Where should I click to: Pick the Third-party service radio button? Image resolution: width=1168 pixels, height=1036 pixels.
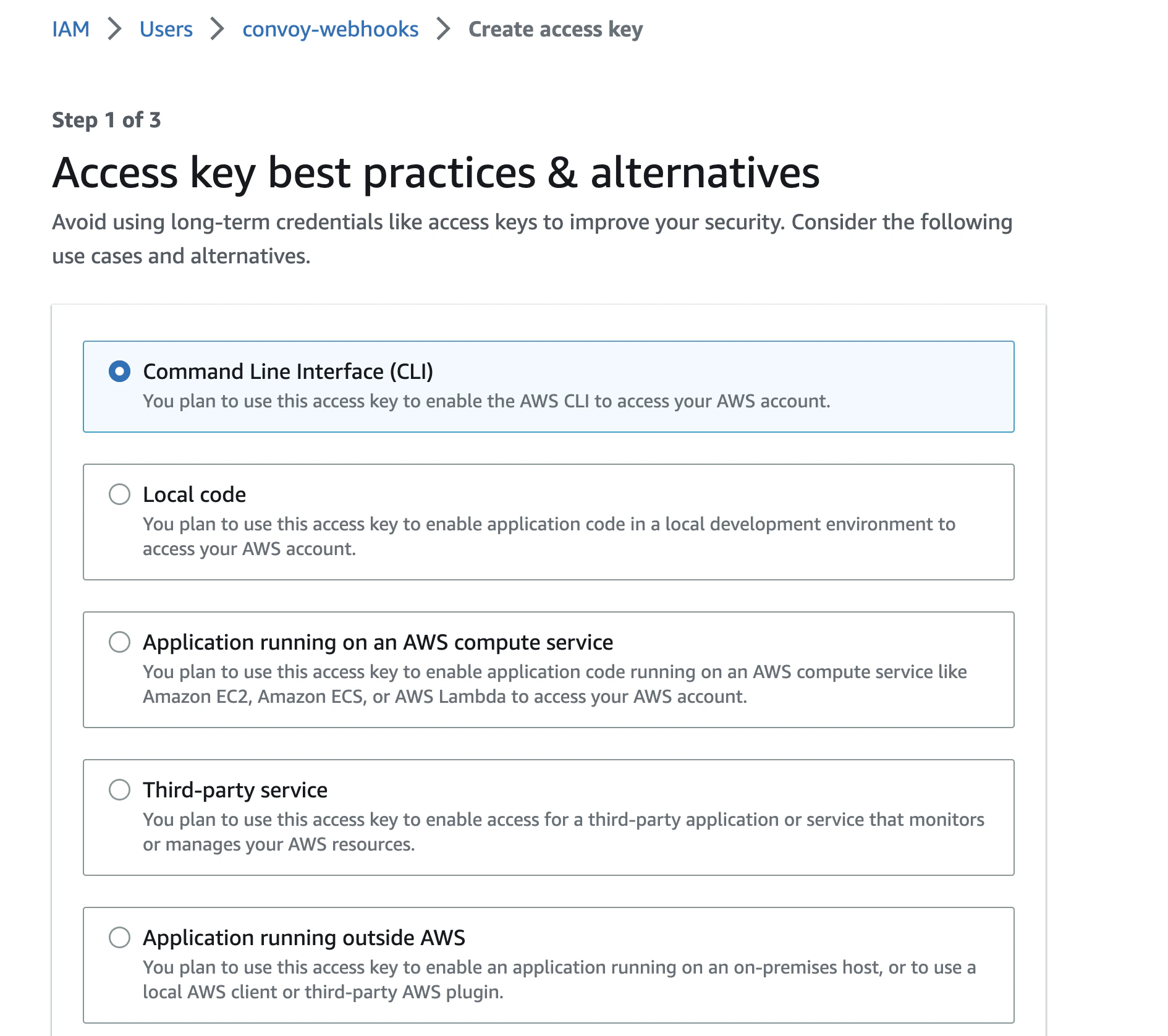tap(120, 789)
